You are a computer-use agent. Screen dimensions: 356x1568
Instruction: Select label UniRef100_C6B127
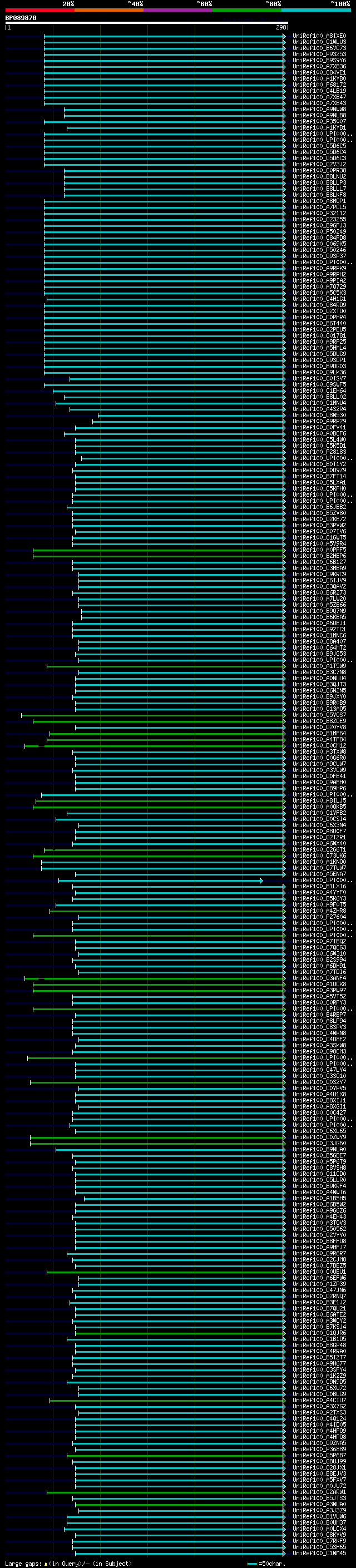319,562
